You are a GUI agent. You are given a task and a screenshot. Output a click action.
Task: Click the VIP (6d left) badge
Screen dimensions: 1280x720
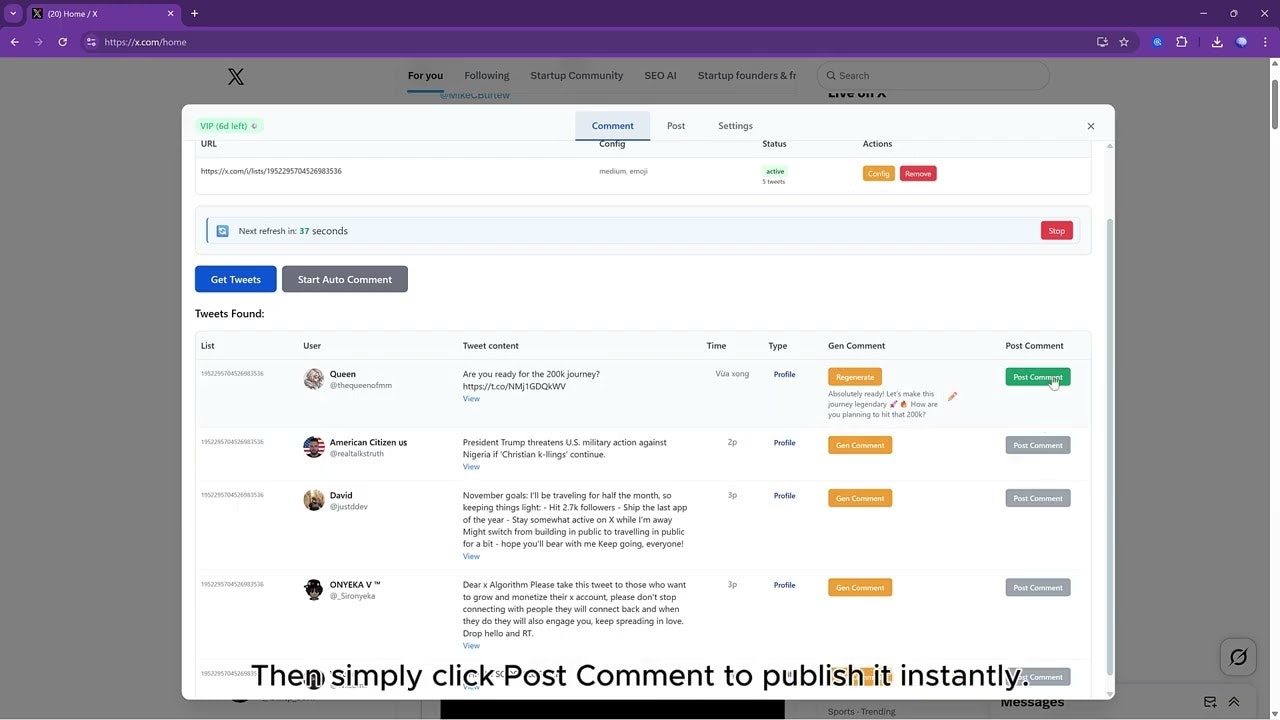pyautogui.click(x=229, y=126)
